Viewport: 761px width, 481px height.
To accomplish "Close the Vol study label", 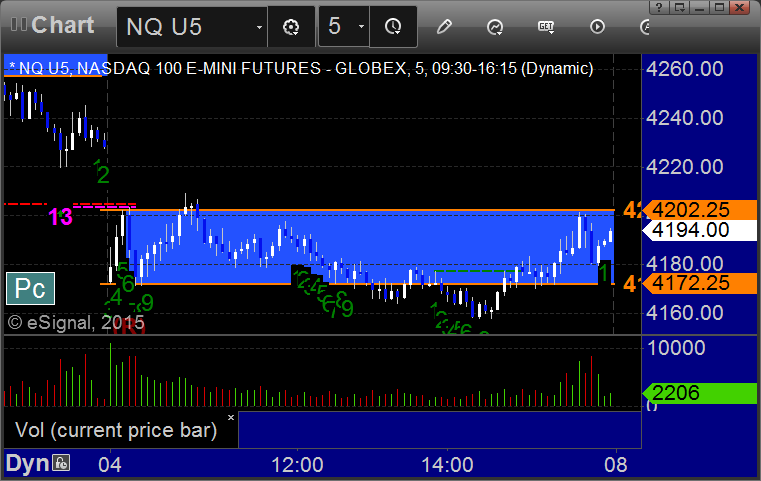I will pyautogui.click(x=231, y=417).
